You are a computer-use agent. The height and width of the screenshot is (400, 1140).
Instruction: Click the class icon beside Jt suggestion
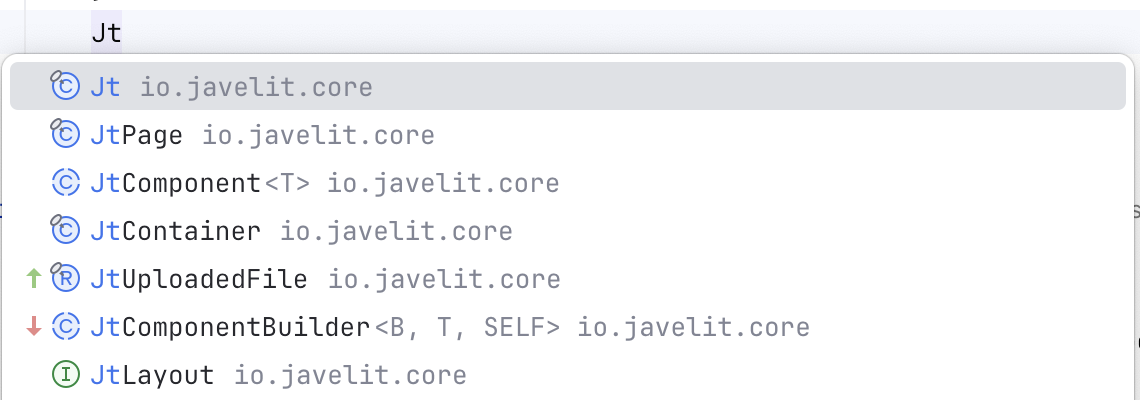point(65,87)
